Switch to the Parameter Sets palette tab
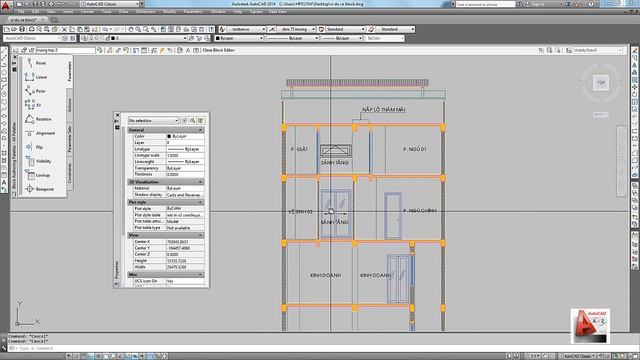This screenshot has height=360, width=640. click(69, 139)
